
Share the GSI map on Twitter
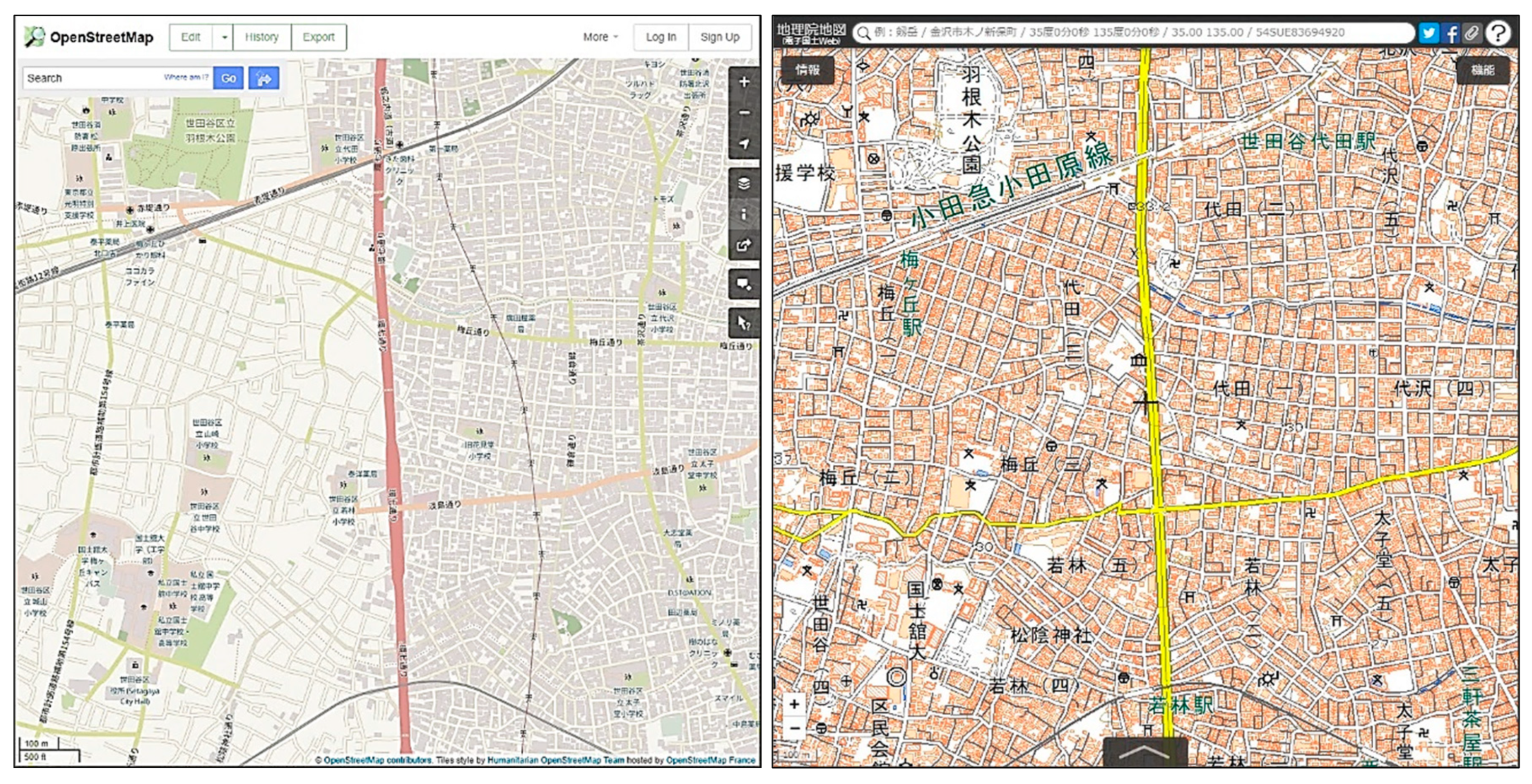(x=1428, y=33)
